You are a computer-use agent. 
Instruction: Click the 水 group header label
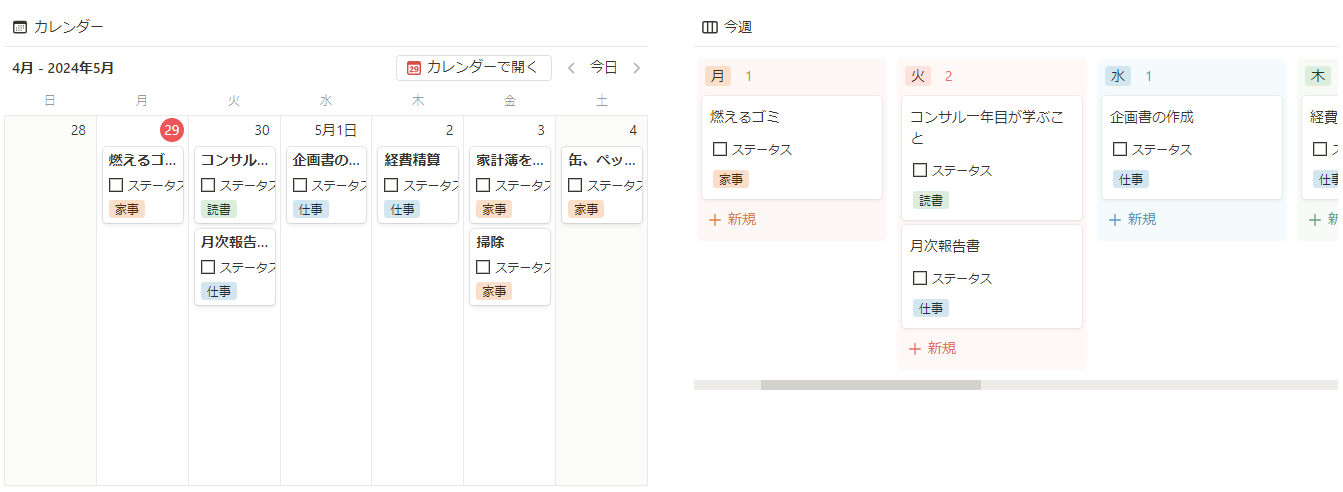coord(1118,76)
